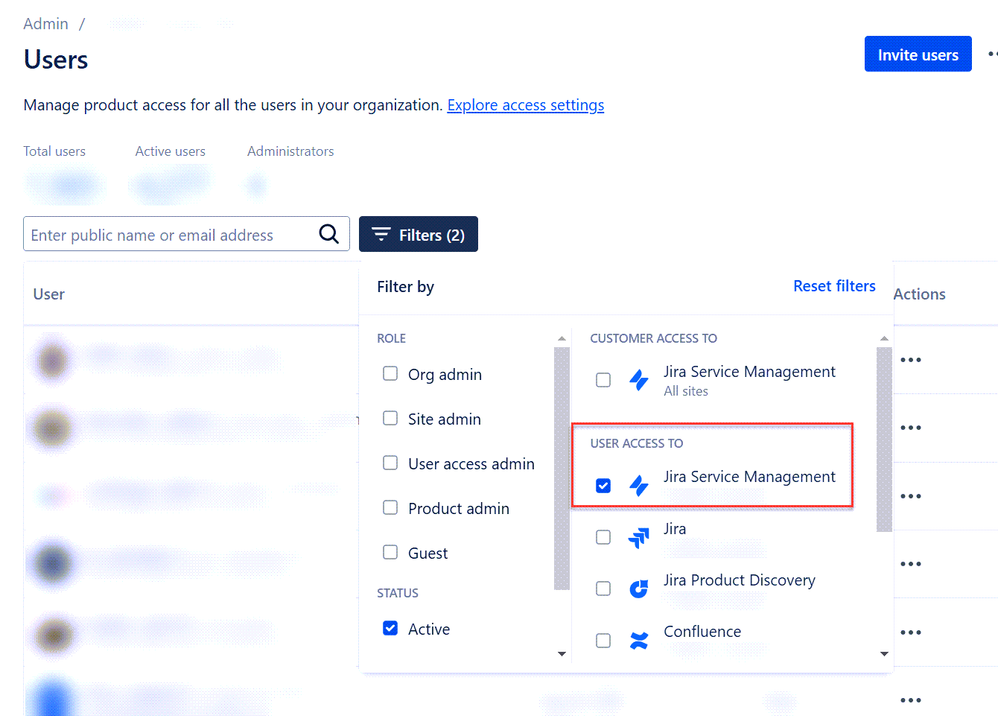Click the Jira Product Discovery icon

(638, 589)
